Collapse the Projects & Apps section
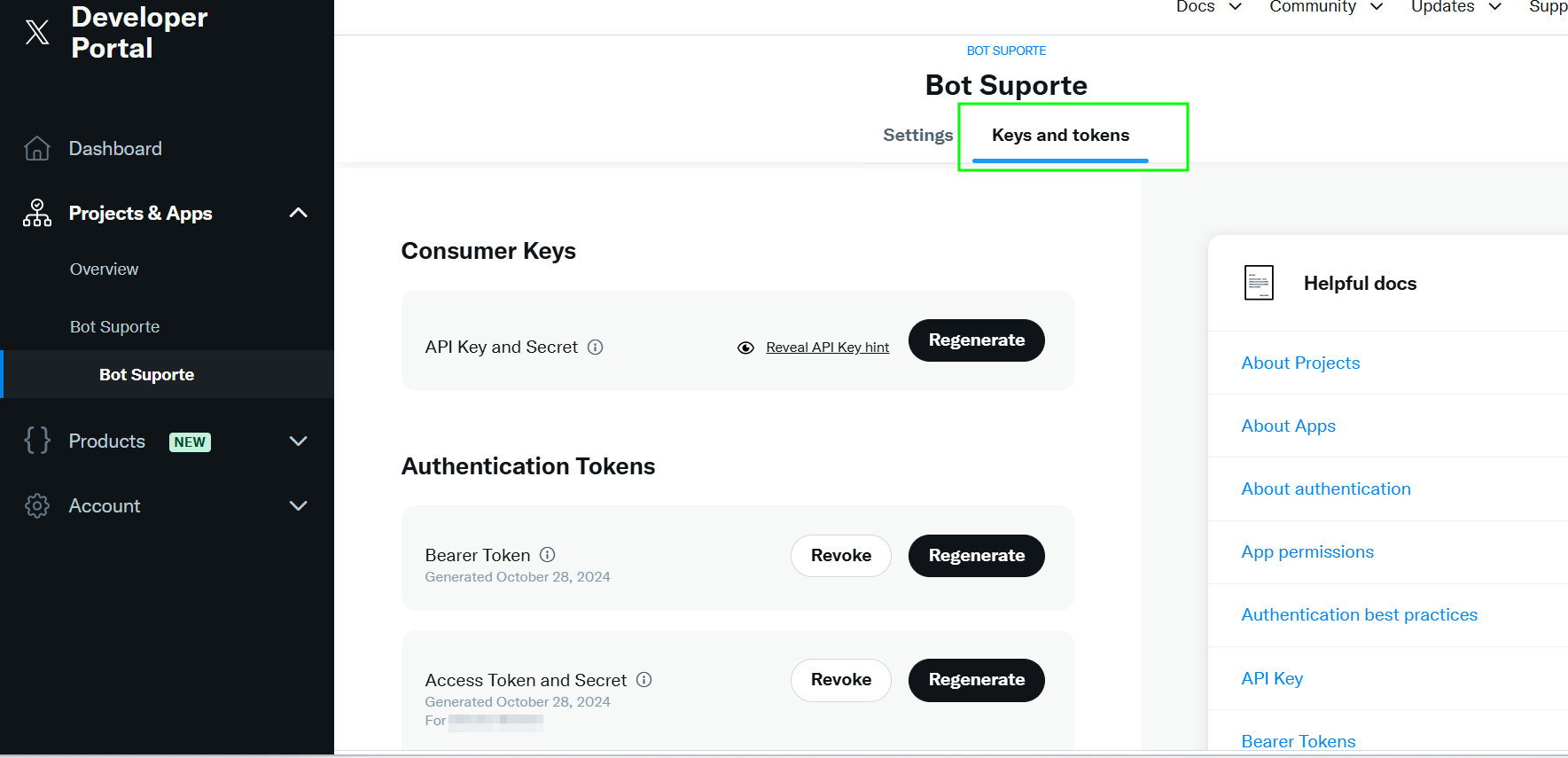1568x758 pixels. [x=299, y=213]
